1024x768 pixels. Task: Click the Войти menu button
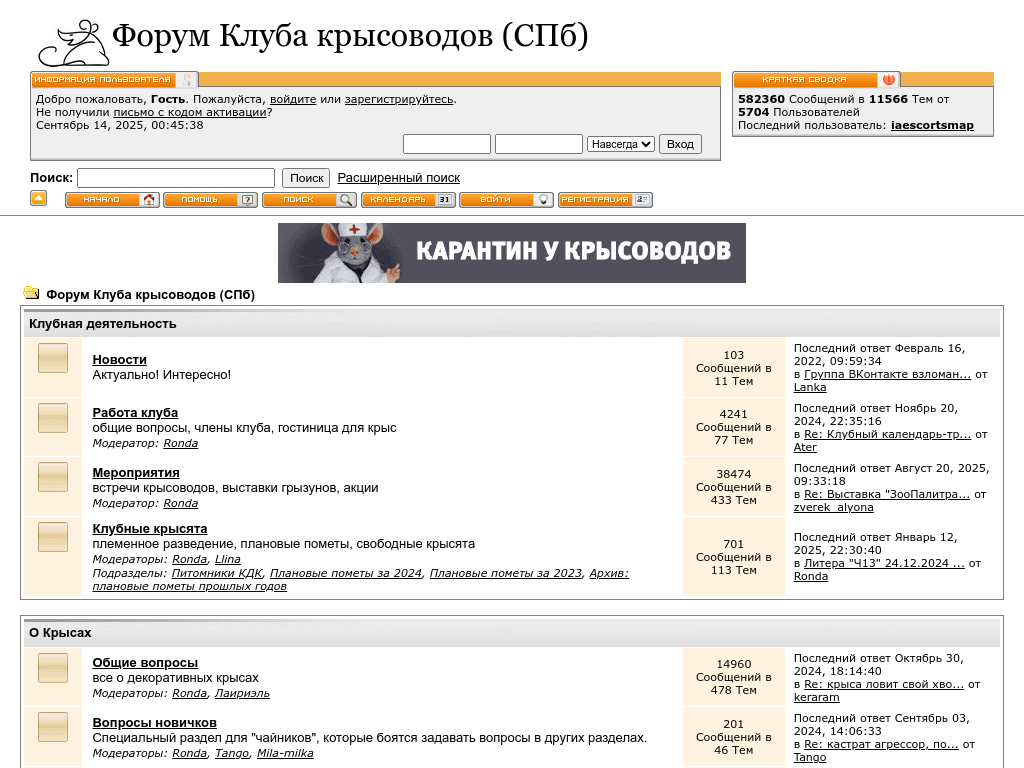coord(506,200)
